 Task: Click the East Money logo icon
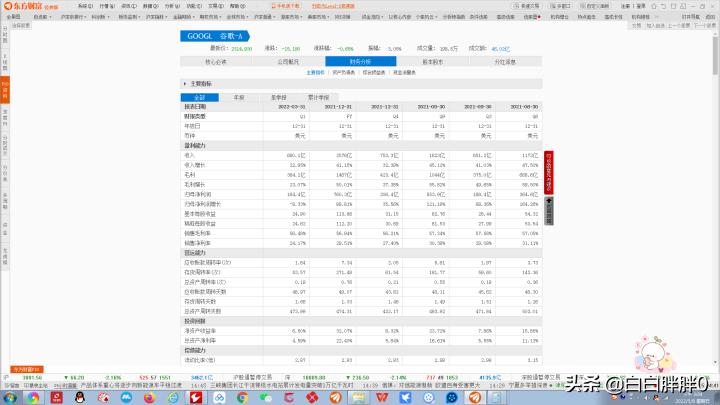click(x=8, y=6)
